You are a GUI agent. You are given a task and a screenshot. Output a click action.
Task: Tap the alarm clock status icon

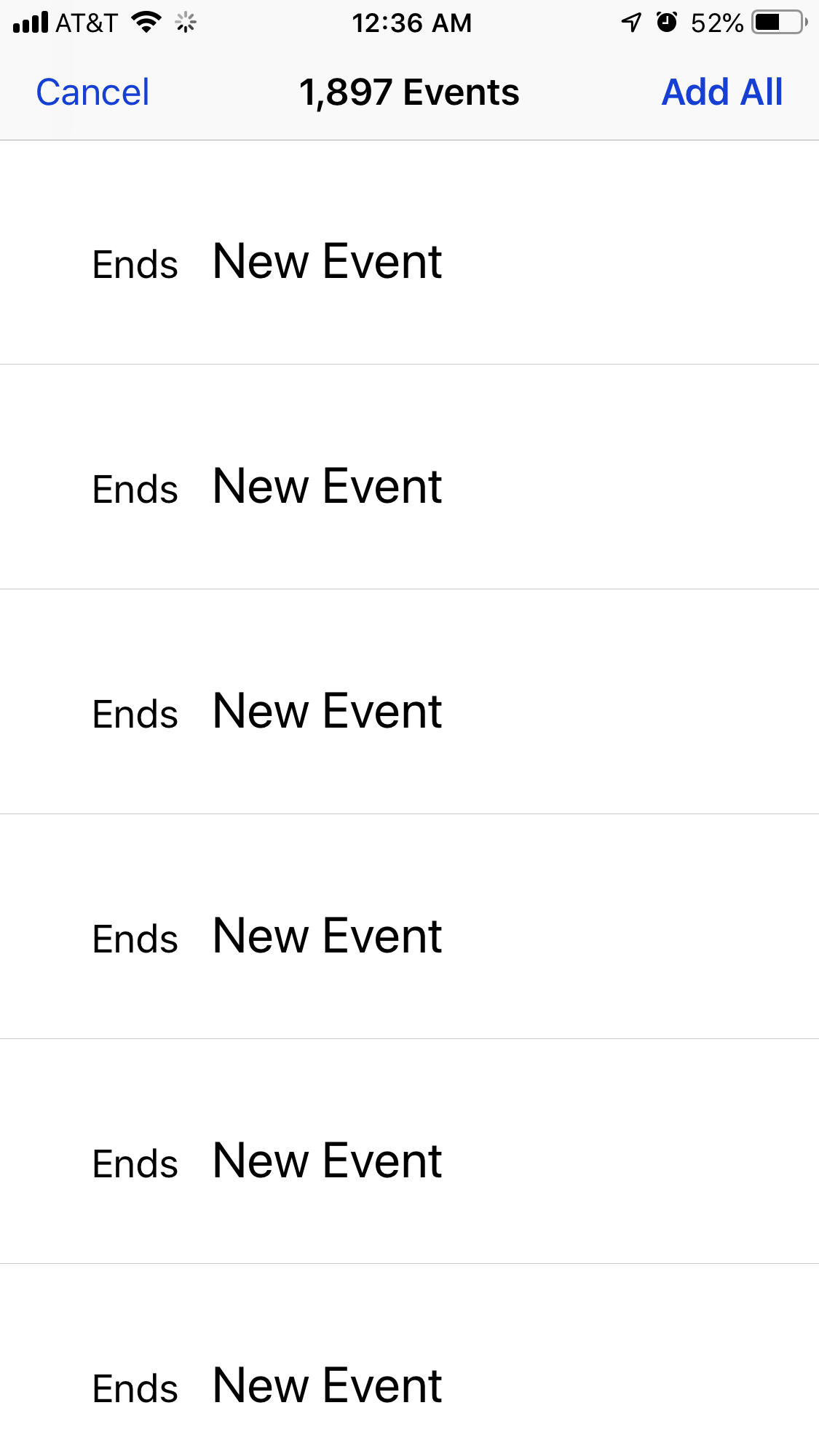667,23
